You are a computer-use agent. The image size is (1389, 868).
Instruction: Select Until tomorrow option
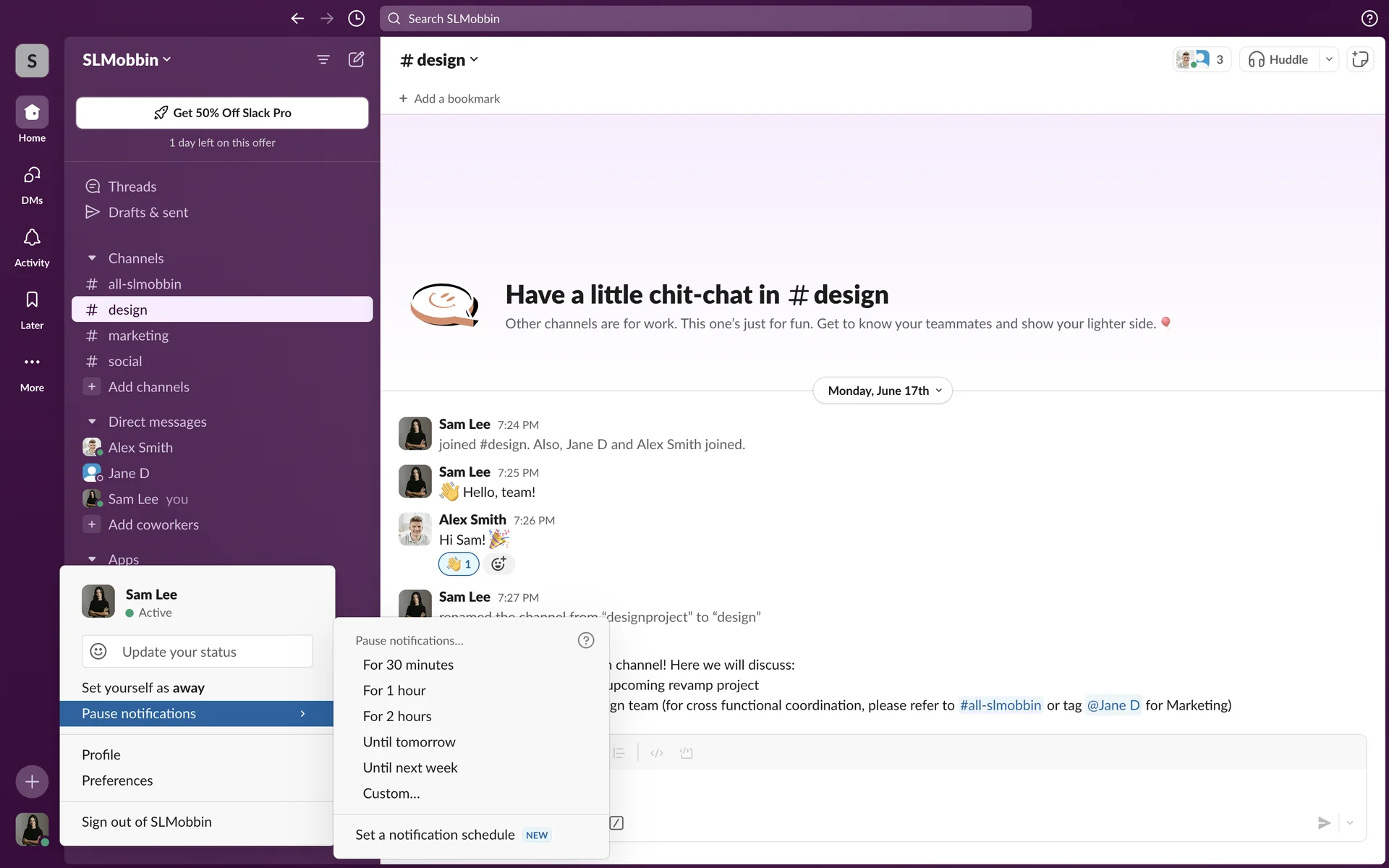tap(409, 742)
